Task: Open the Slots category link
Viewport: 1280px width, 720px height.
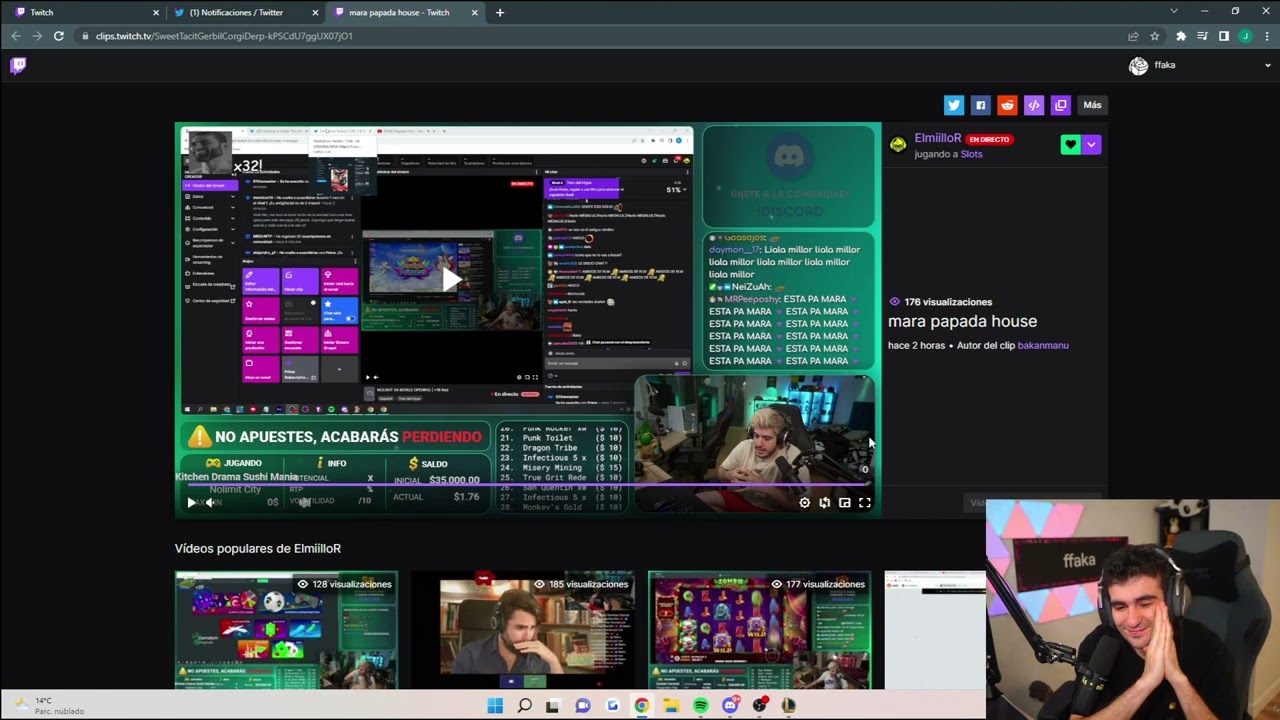Action: 971,154
